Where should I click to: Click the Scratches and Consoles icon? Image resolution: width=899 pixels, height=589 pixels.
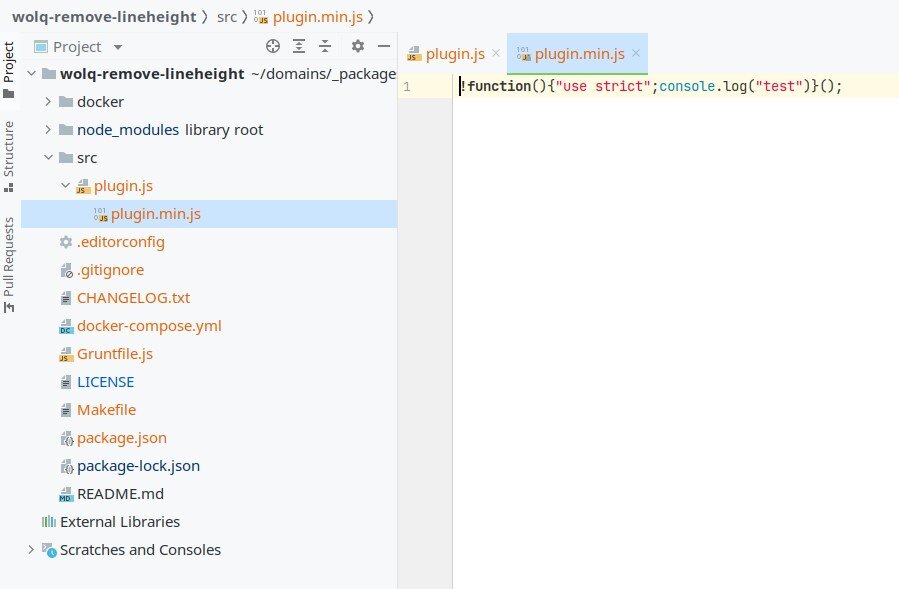(x=49, y=550)
